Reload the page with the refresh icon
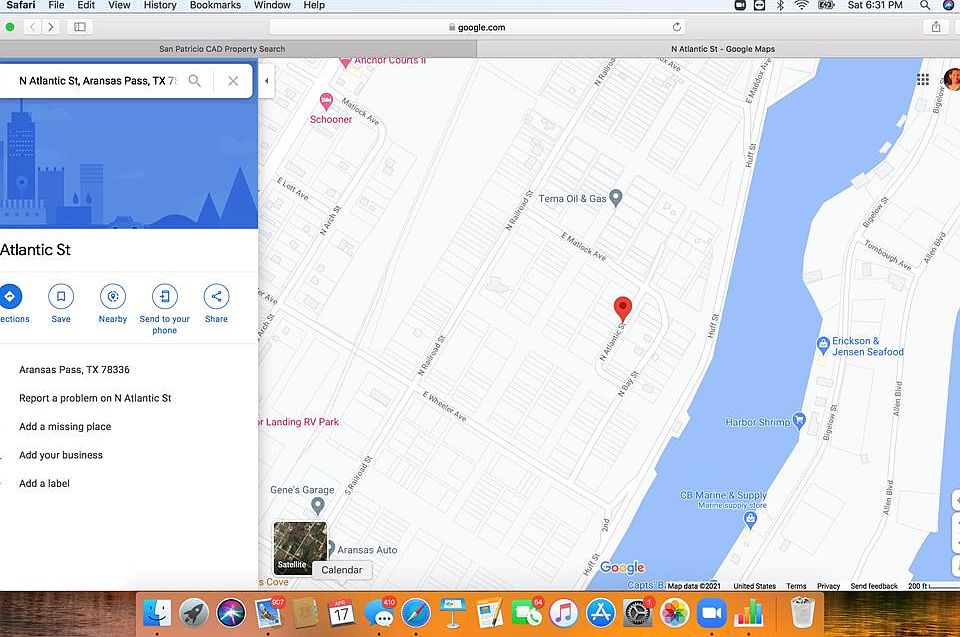960x637 pixels. point(677,27)
